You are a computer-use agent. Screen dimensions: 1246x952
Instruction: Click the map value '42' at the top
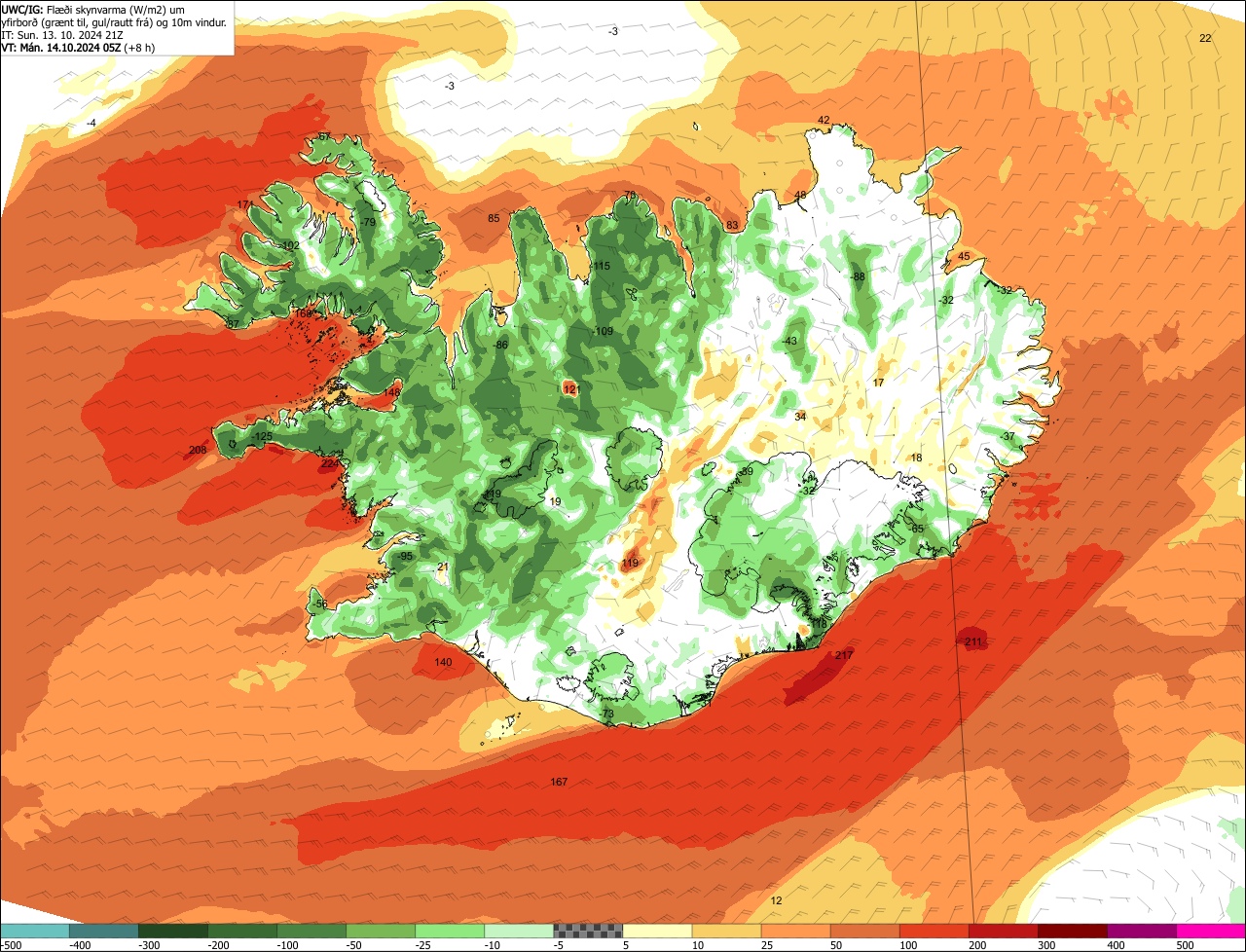[x=824, y=121]
